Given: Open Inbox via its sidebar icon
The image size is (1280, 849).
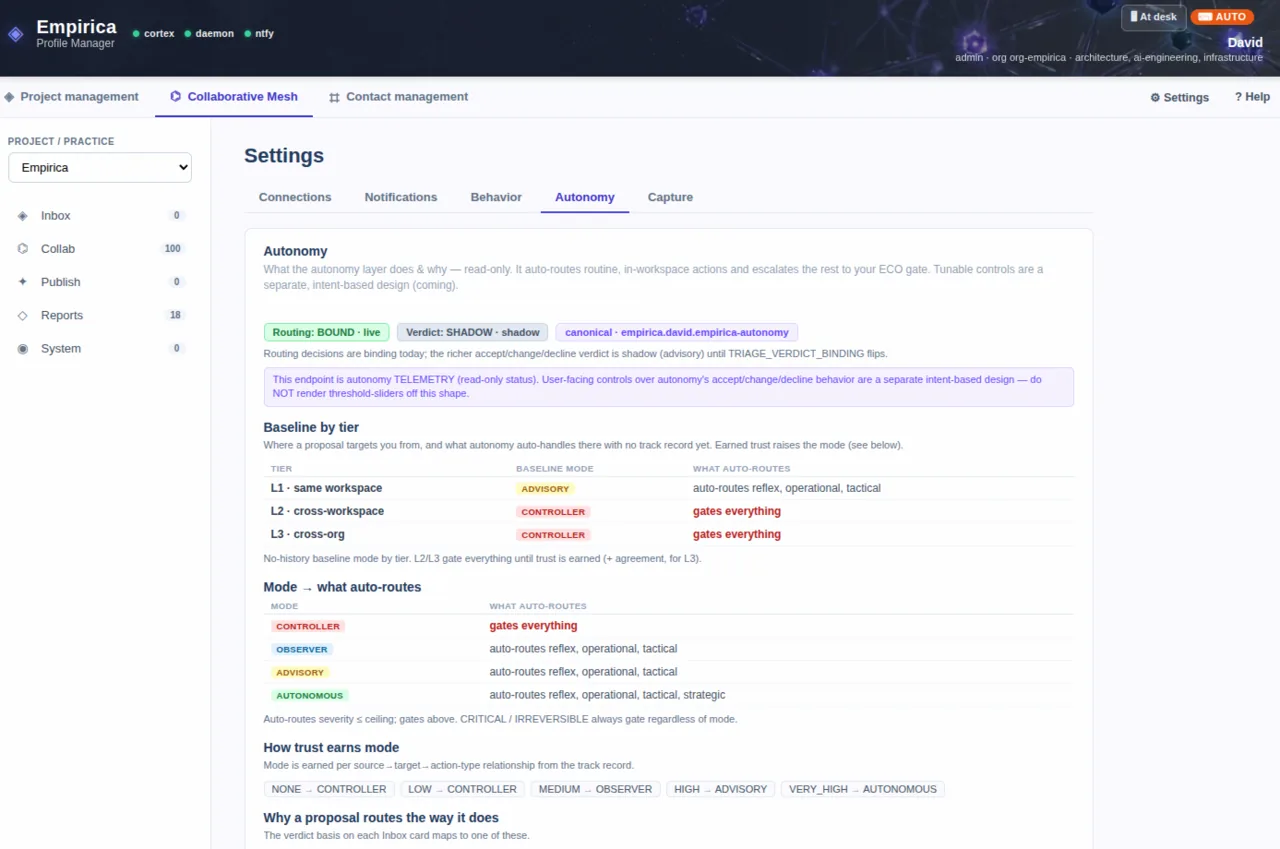Looking at the screenshot, I should pos(23,216).
